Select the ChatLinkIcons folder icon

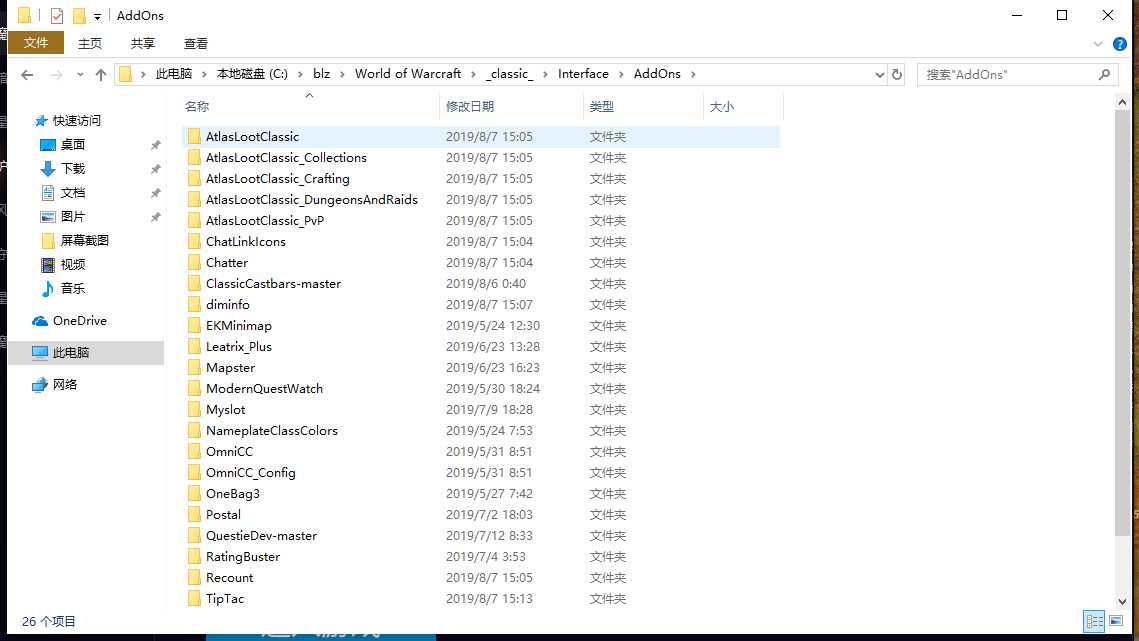pyautogui.click(x=194, y=241)
